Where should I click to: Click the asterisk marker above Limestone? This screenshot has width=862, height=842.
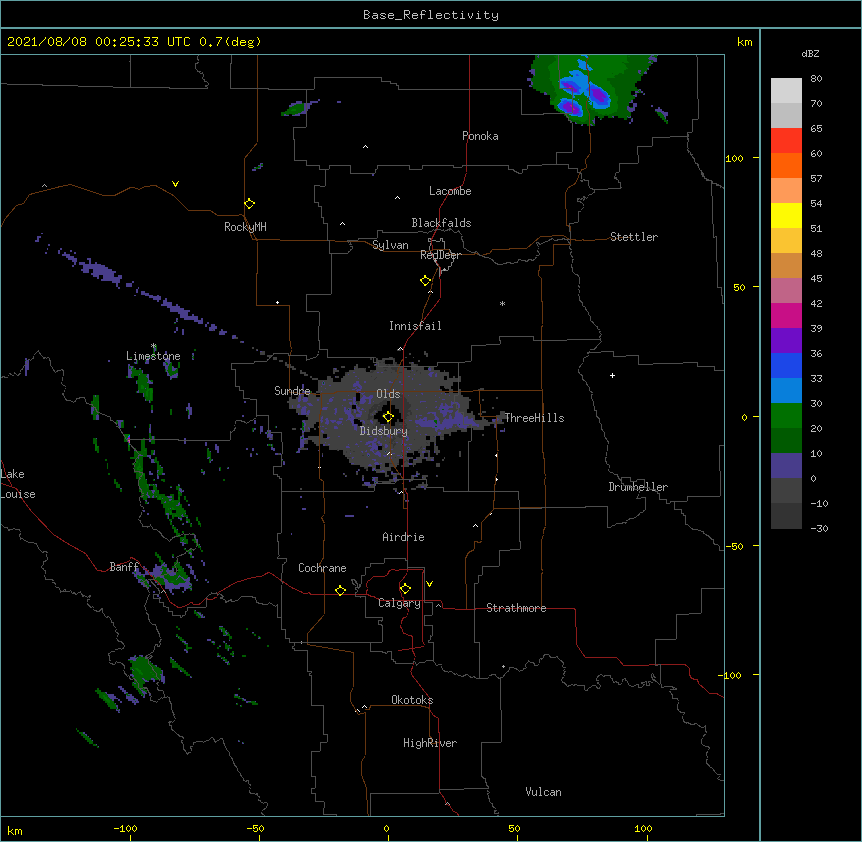click(x=154, y=346)
